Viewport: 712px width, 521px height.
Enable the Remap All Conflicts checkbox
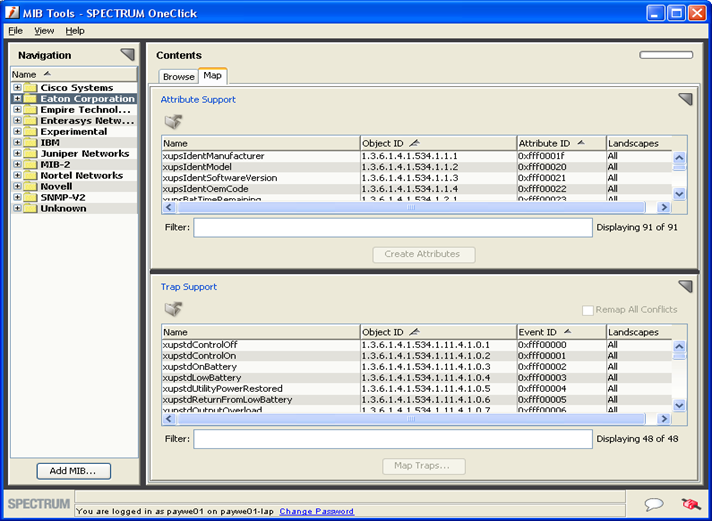coord(588,310)
